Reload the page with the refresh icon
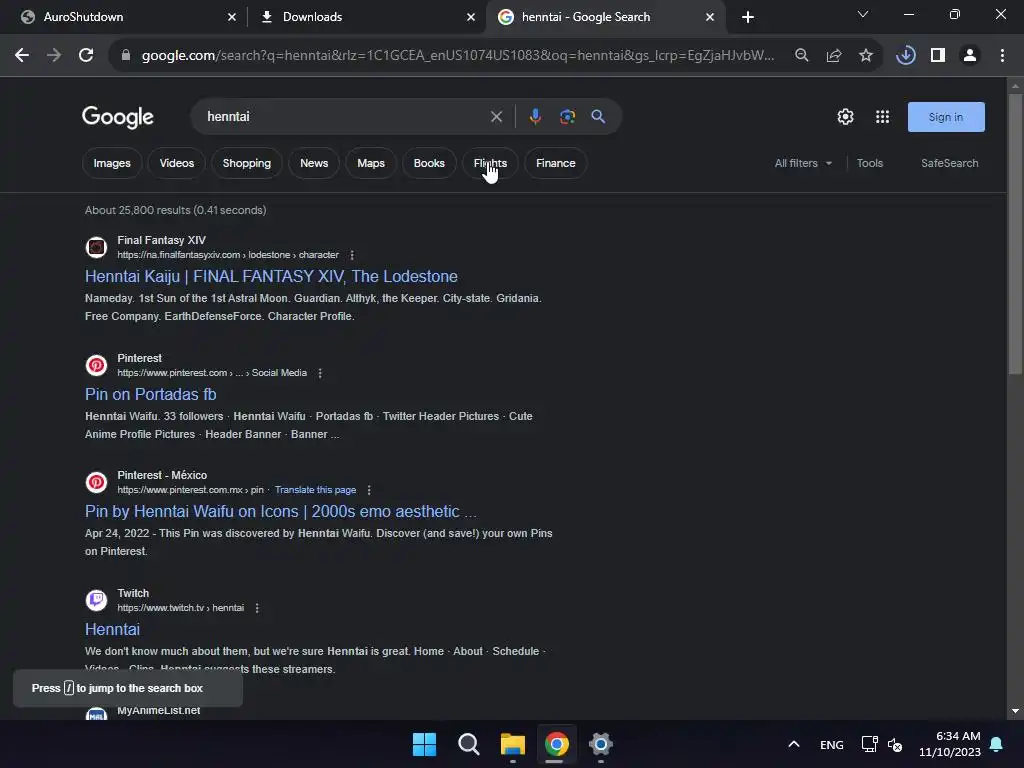 click(86, 56)
